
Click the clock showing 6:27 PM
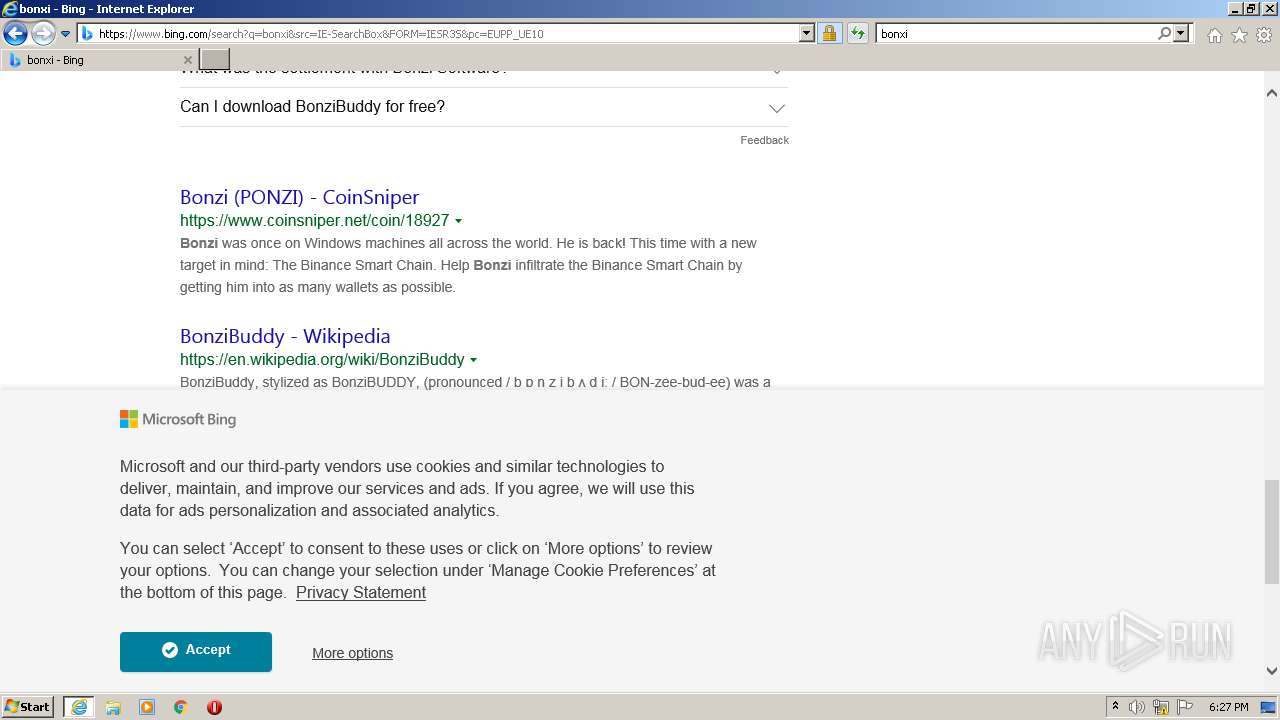point(1228,707)
